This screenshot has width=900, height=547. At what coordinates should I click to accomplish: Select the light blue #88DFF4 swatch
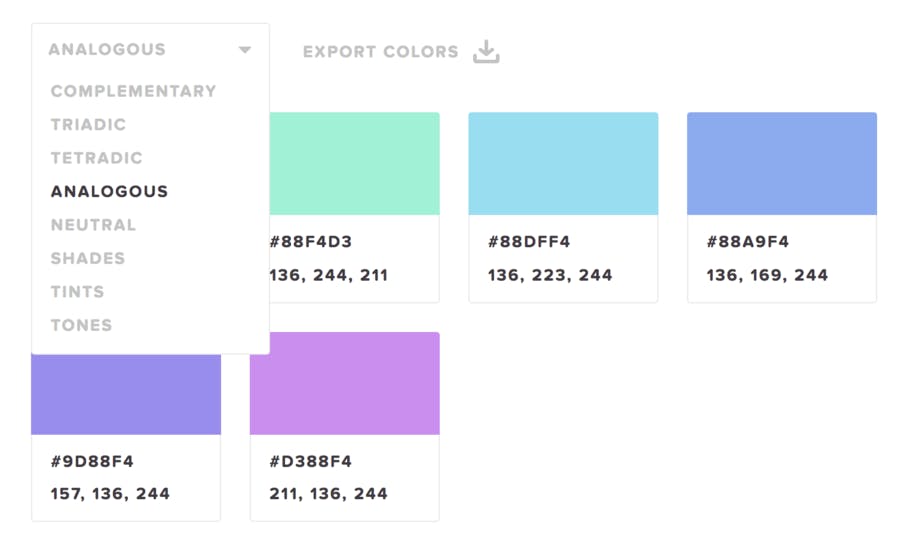click(563, 164)
